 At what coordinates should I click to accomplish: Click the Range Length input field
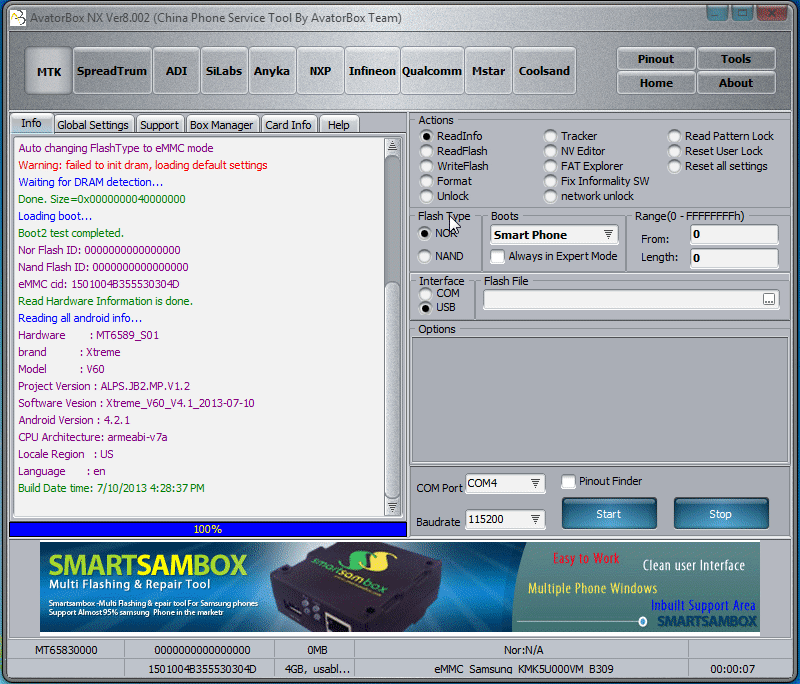[734, 258]
